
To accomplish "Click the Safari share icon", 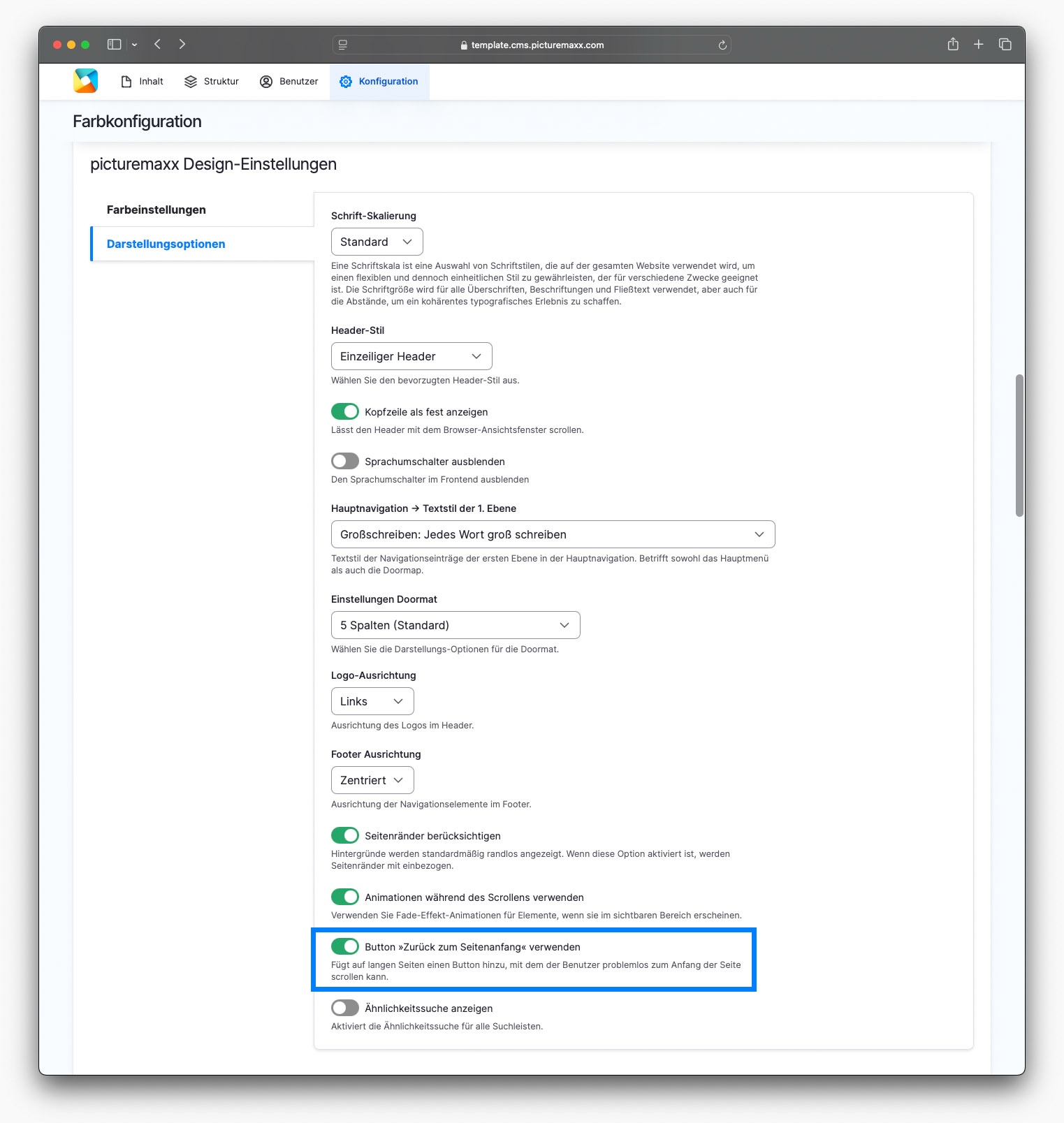I will click(x=953, y=44).
